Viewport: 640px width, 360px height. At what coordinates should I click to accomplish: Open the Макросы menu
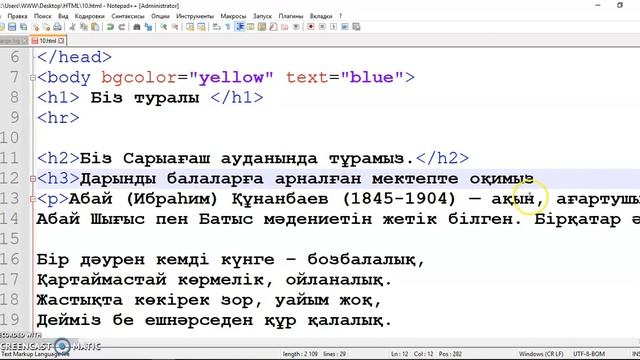pyautogui.click(x=233, y=16)
